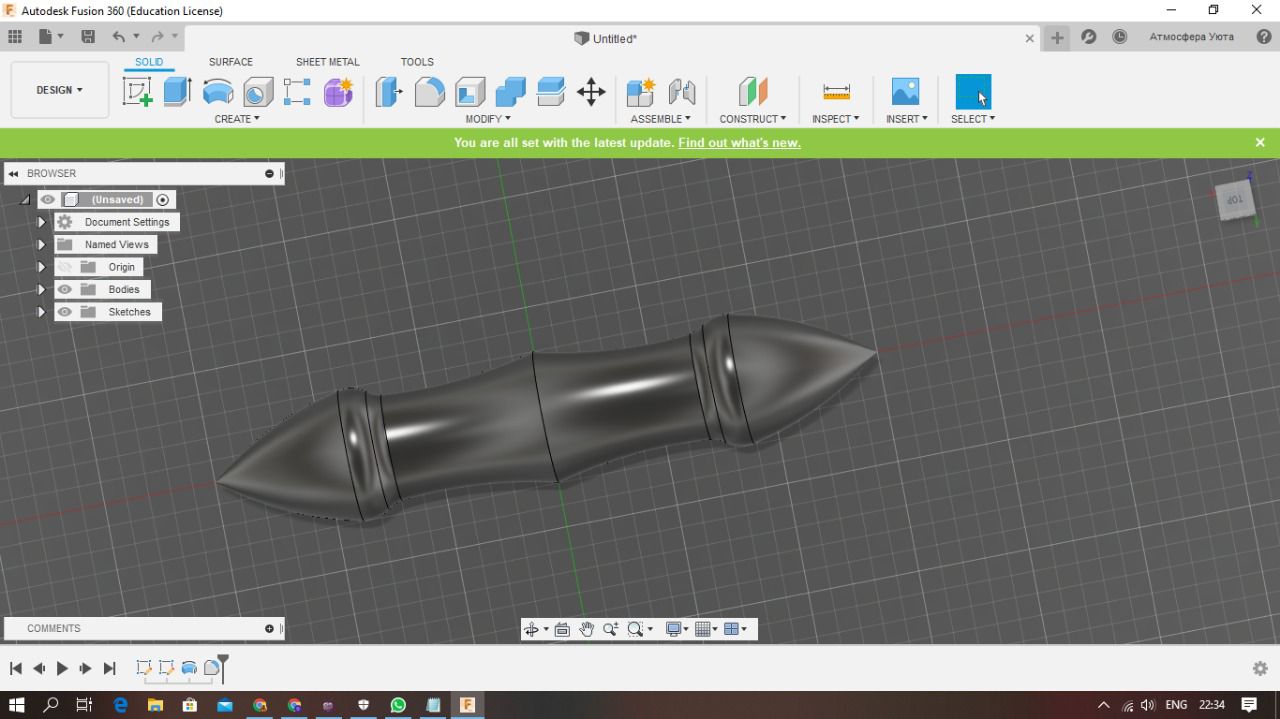Click the Orbit navigation tool
The image size is (1280, 719).
click(532, 629)
